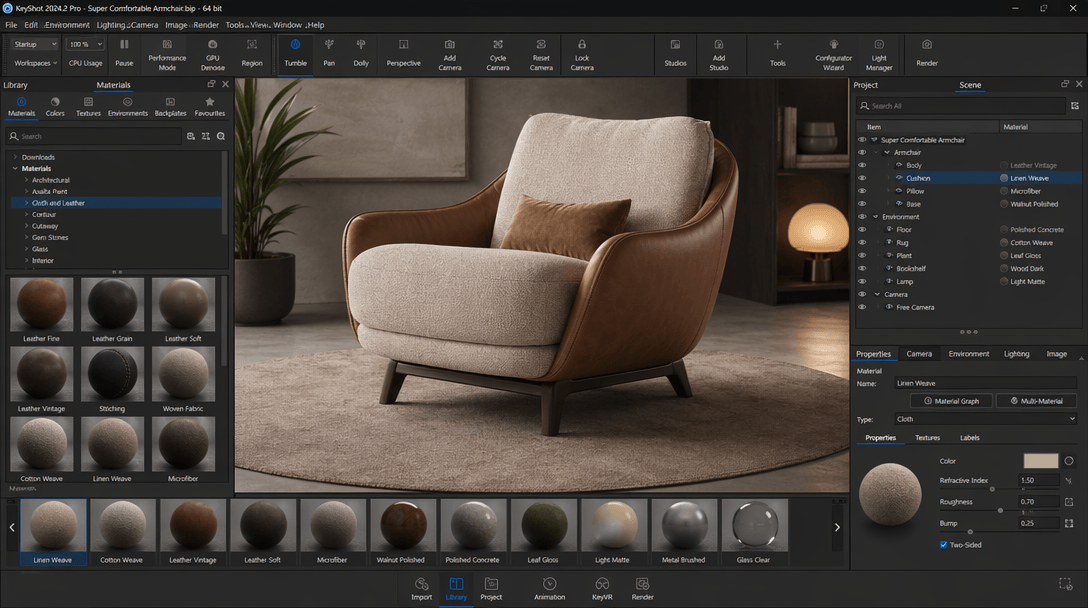Select the Walnut Polished material thumbnail
The height and width of the screenshot is (608, 1088).
pos(399,531)
